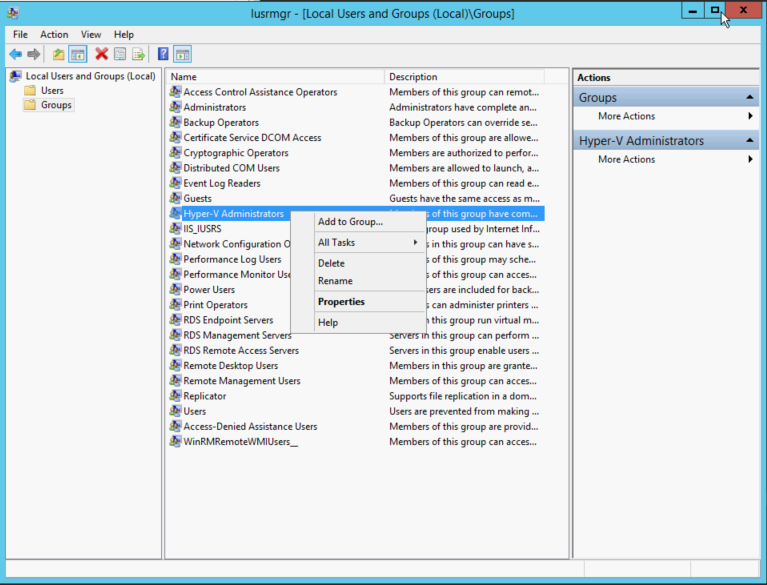Click the Backup Operators group icon
Viewport: 767px width, 585px height.
[x=175, y=122]
